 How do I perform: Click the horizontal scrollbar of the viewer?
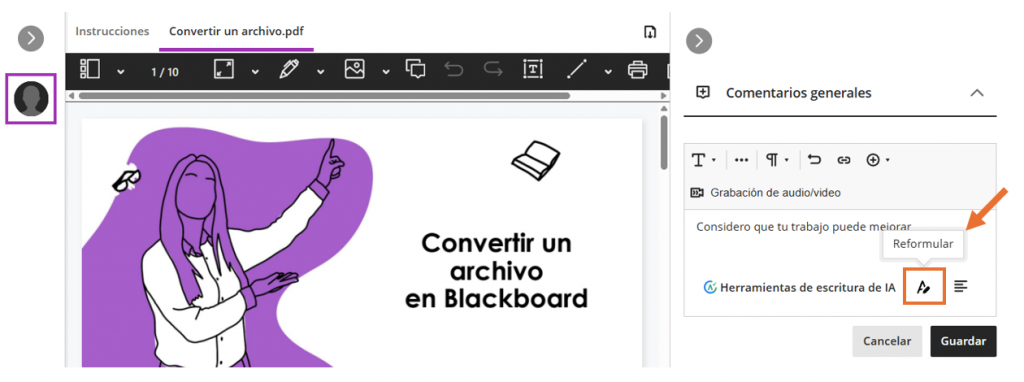point(325,96)
